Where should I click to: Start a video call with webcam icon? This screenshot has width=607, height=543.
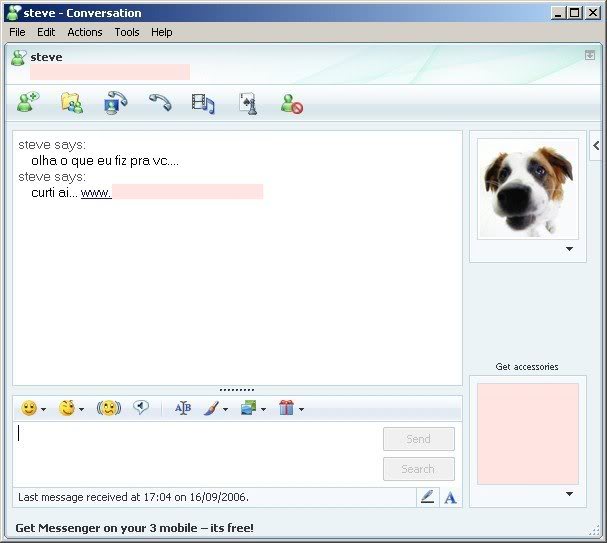[x=115, y=103]
